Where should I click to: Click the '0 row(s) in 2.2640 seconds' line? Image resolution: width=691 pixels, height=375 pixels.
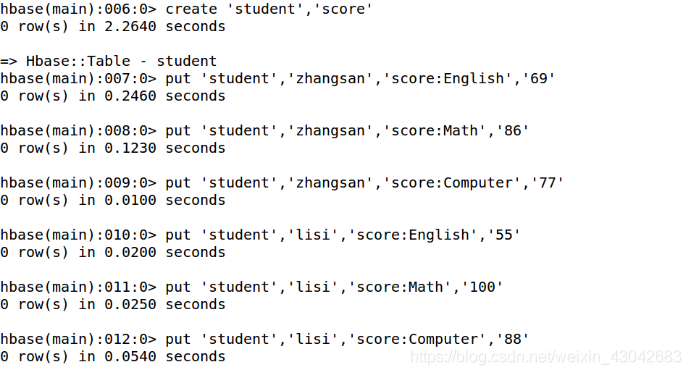point(113,26)
